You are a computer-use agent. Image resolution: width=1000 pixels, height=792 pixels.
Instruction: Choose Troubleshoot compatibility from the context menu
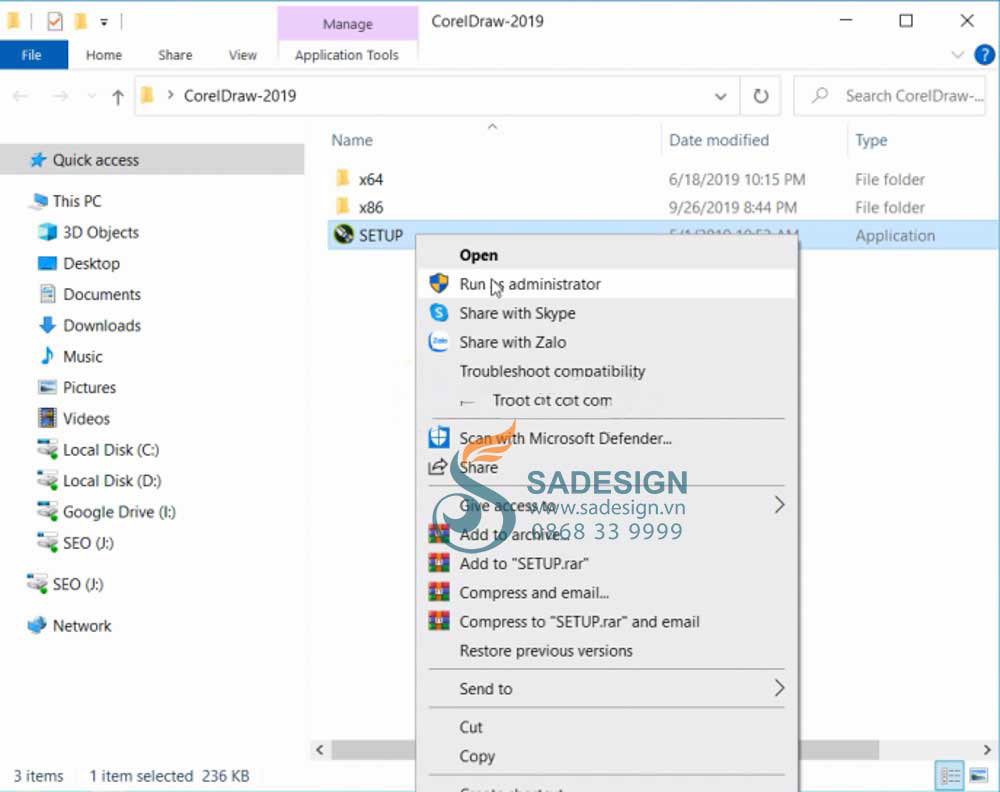(606, 371)
